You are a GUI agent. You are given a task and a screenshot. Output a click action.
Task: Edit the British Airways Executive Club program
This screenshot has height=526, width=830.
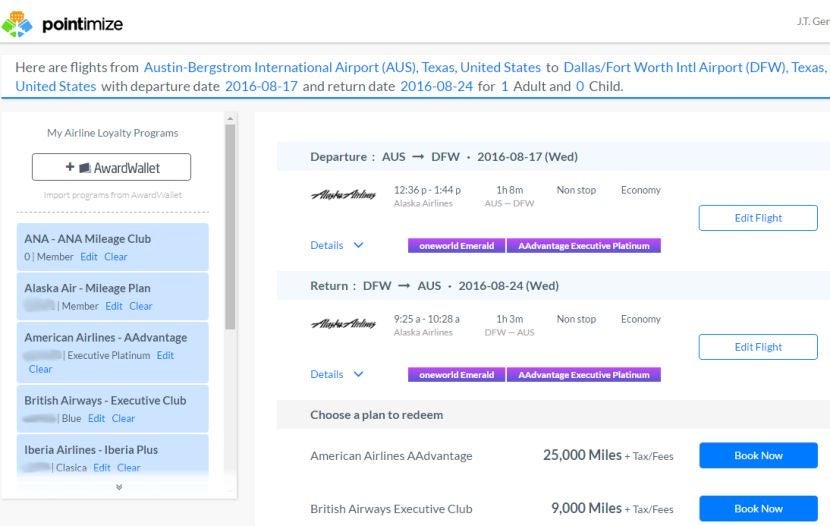click(x=97, y=418)
